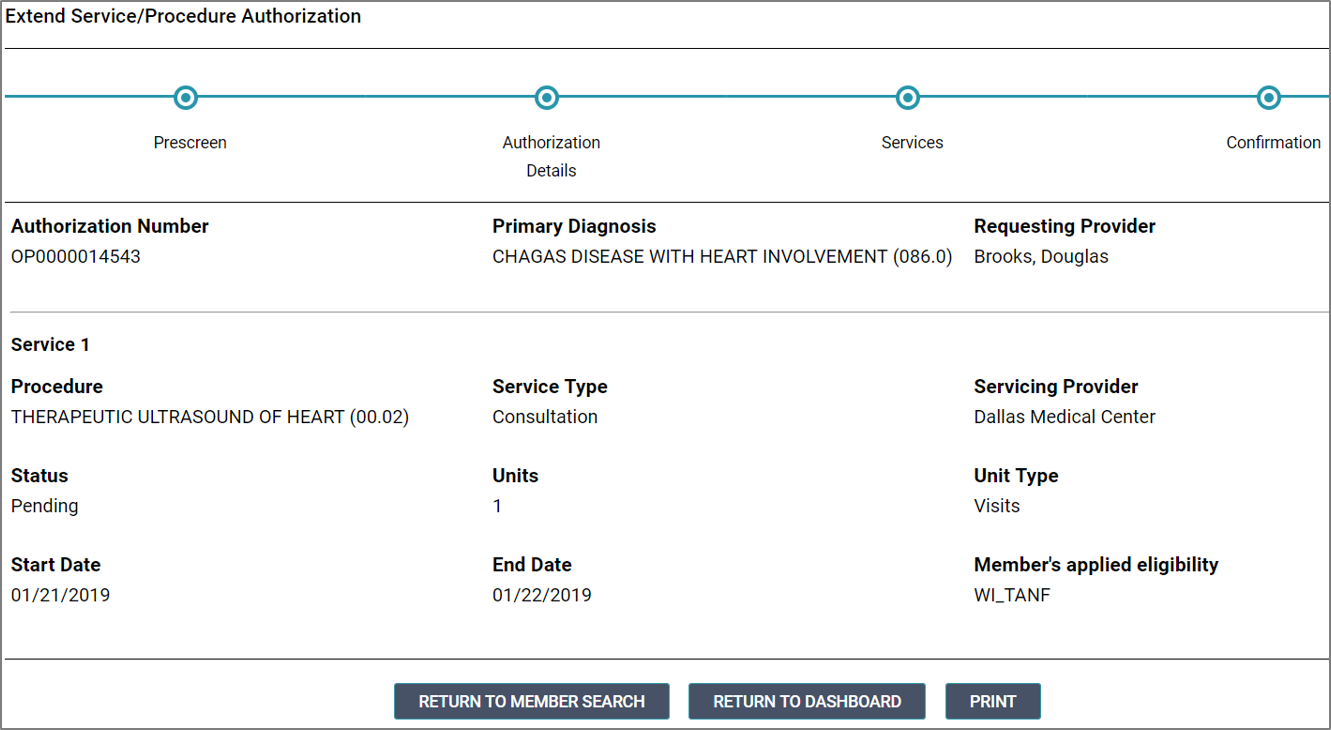Click the Therapeutic Ultrasound of Heart procedure

210,417
